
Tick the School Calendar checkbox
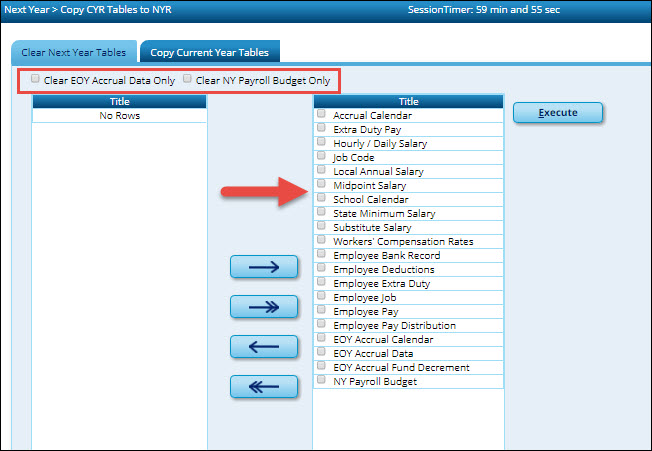tap(322, 198)
